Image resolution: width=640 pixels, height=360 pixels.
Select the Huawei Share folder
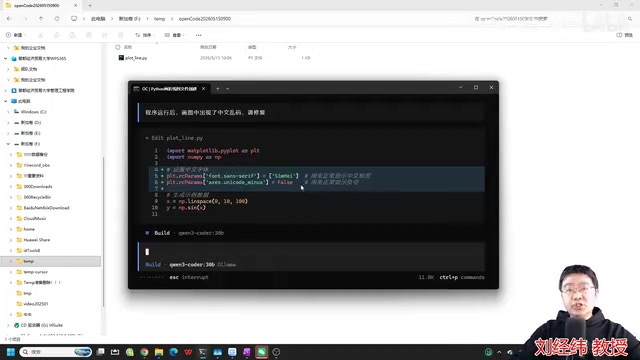coord(36,240)
